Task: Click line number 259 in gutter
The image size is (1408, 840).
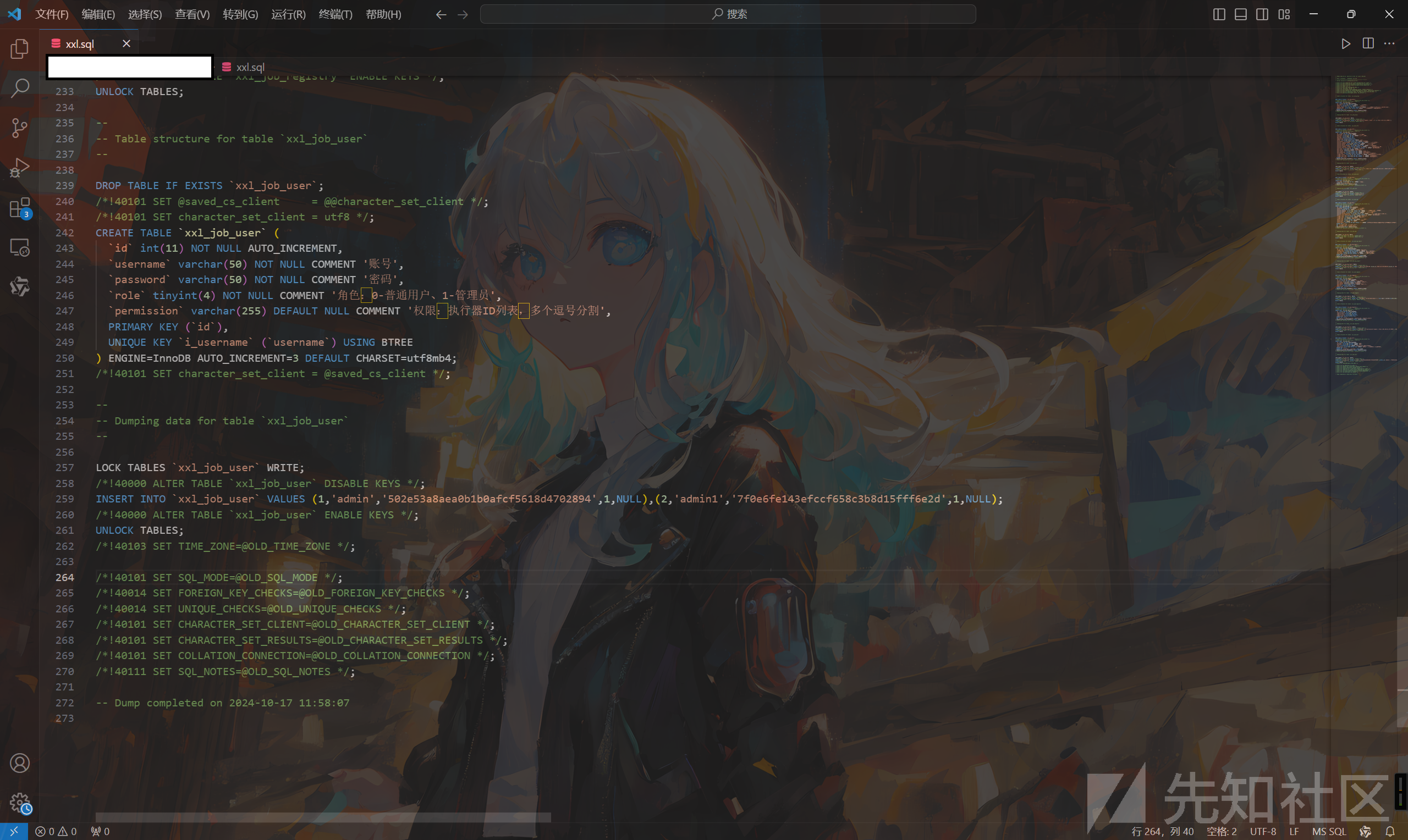Action: (x=64, y=499)
